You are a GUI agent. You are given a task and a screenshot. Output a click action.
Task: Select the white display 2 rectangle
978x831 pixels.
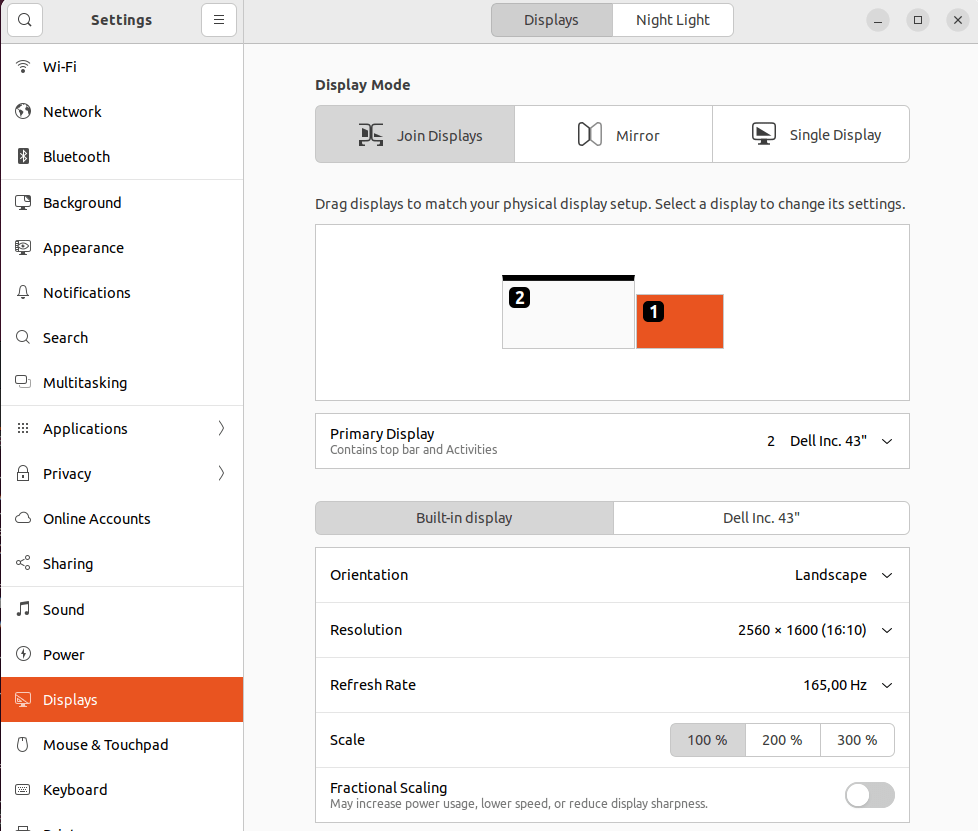568,312
